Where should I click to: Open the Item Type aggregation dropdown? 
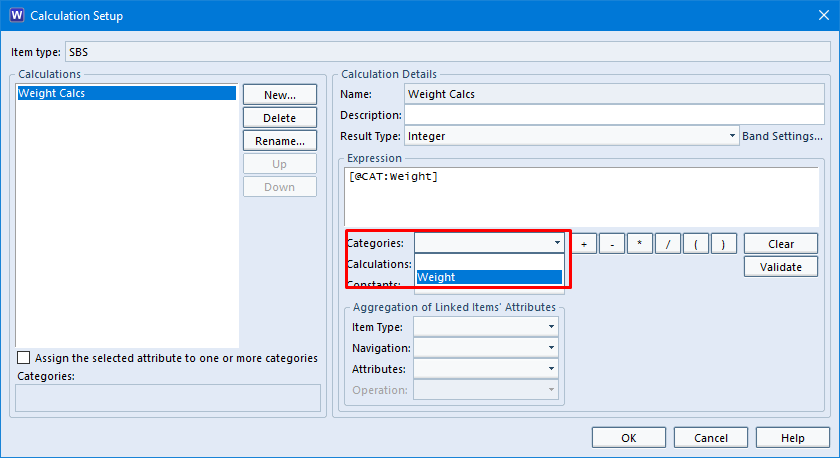[x=486, y=327]
